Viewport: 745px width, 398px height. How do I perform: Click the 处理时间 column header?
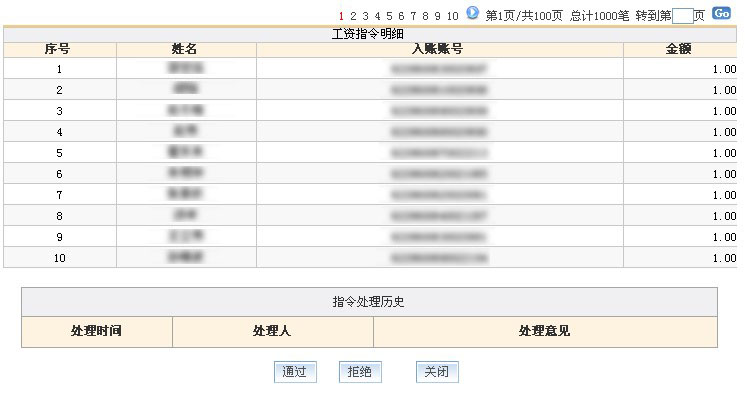coord(96,331)
